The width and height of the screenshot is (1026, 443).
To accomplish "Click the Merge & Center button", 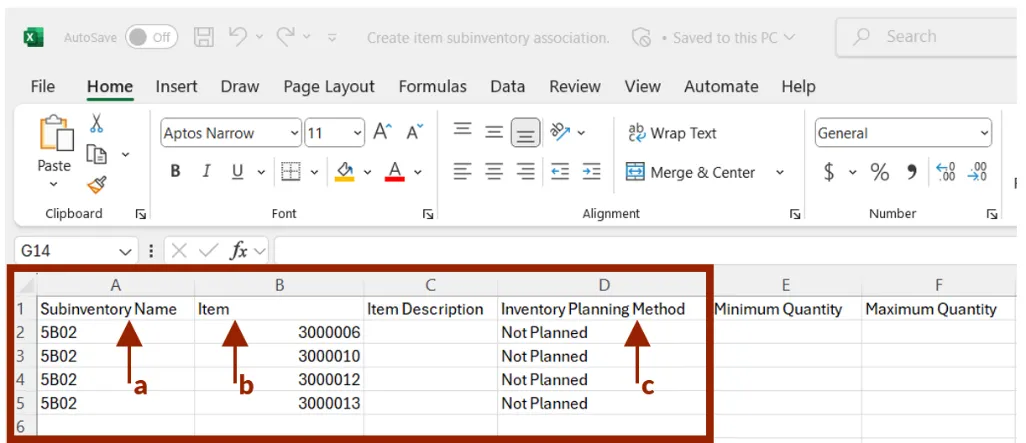I will [691, 172].
